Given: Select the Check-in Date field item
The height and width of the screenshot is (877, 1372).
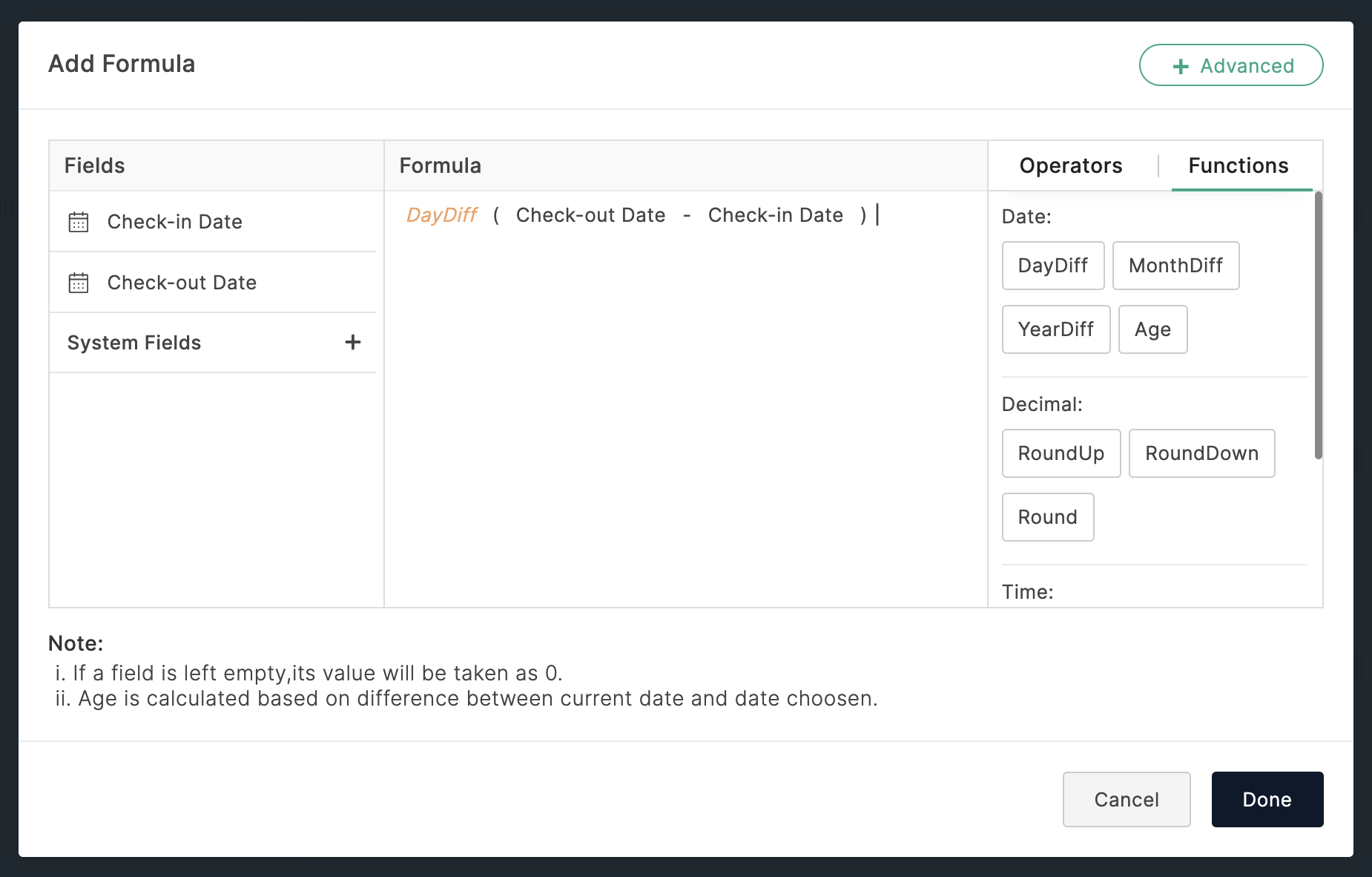Looking at the screenshot, I should click(175, 222).
